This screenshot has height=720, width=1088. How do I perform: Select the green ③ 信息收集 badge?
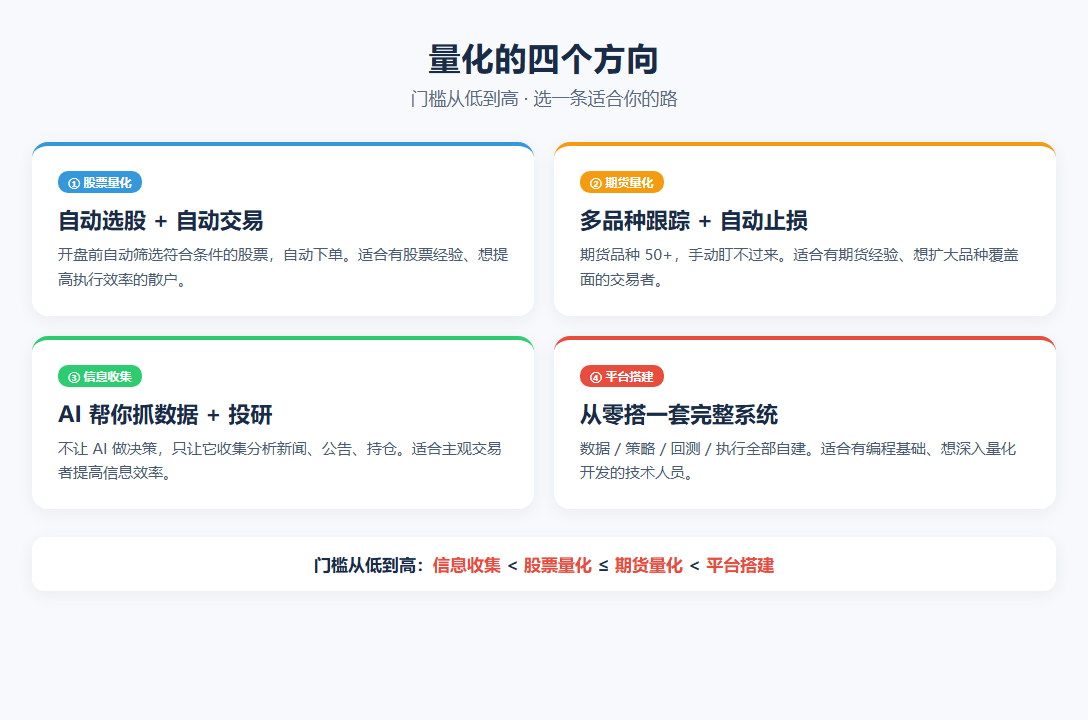pos(100,377)
